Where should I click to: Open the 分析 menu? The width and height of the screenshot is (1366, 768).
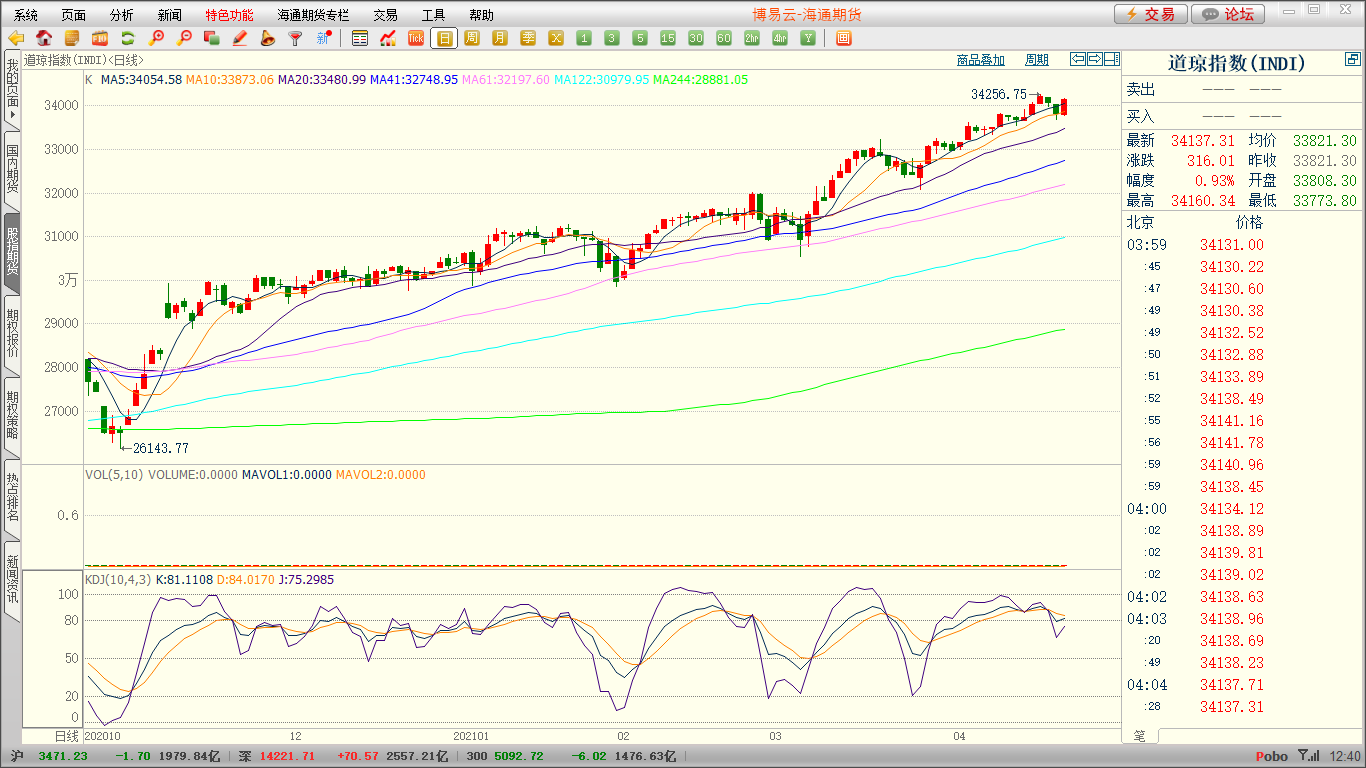point(122,15)
